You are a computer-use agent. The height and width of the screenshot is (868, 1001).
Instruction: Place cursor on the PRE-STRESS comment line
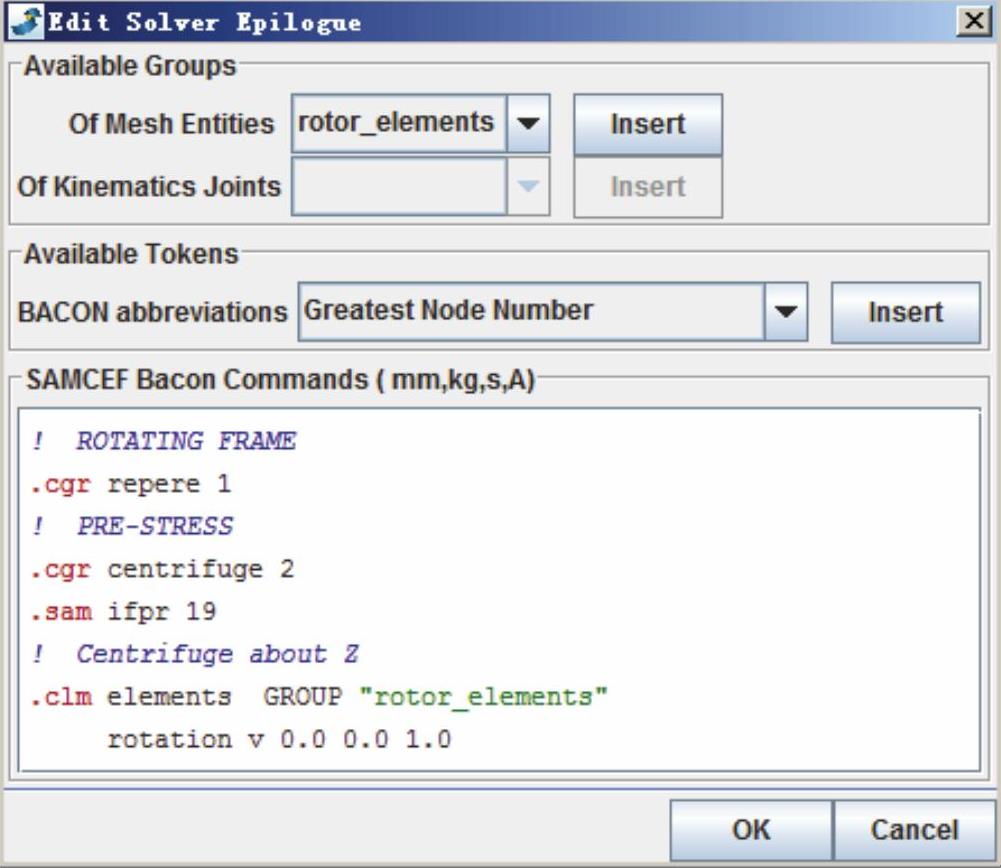(x=154, y=527)
